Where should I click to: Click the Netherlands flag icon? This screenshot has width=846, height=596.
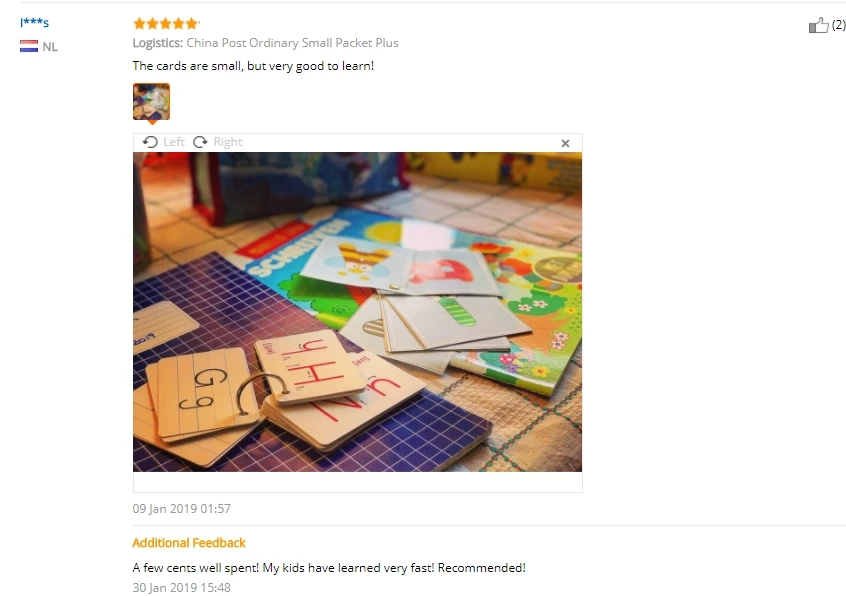[29, 46]
